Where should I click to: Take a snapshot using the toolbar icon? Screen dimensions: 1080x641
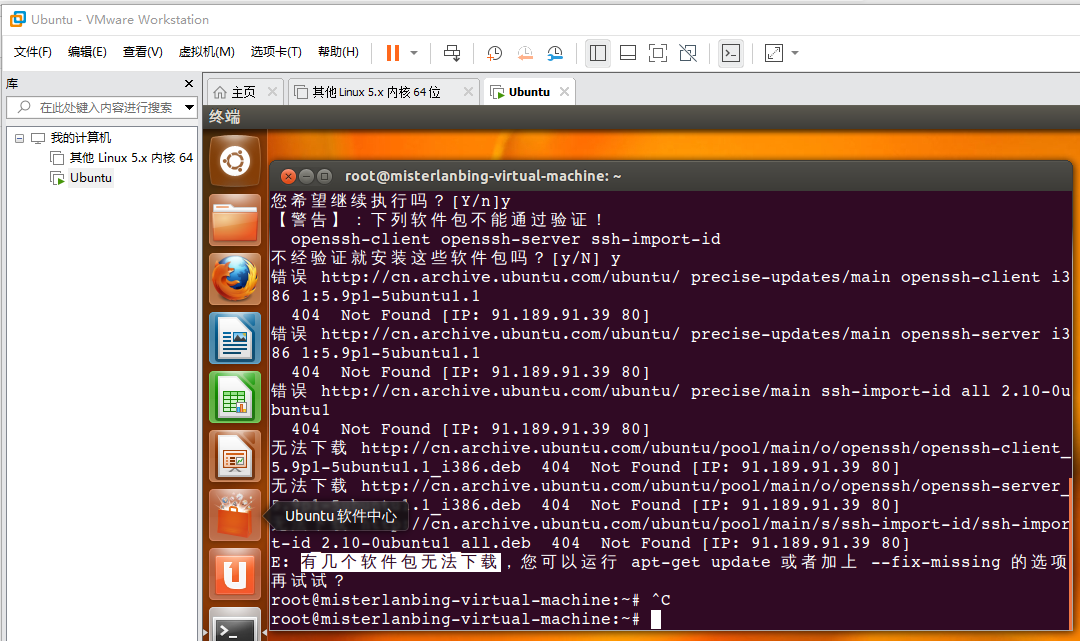point(494,53)
